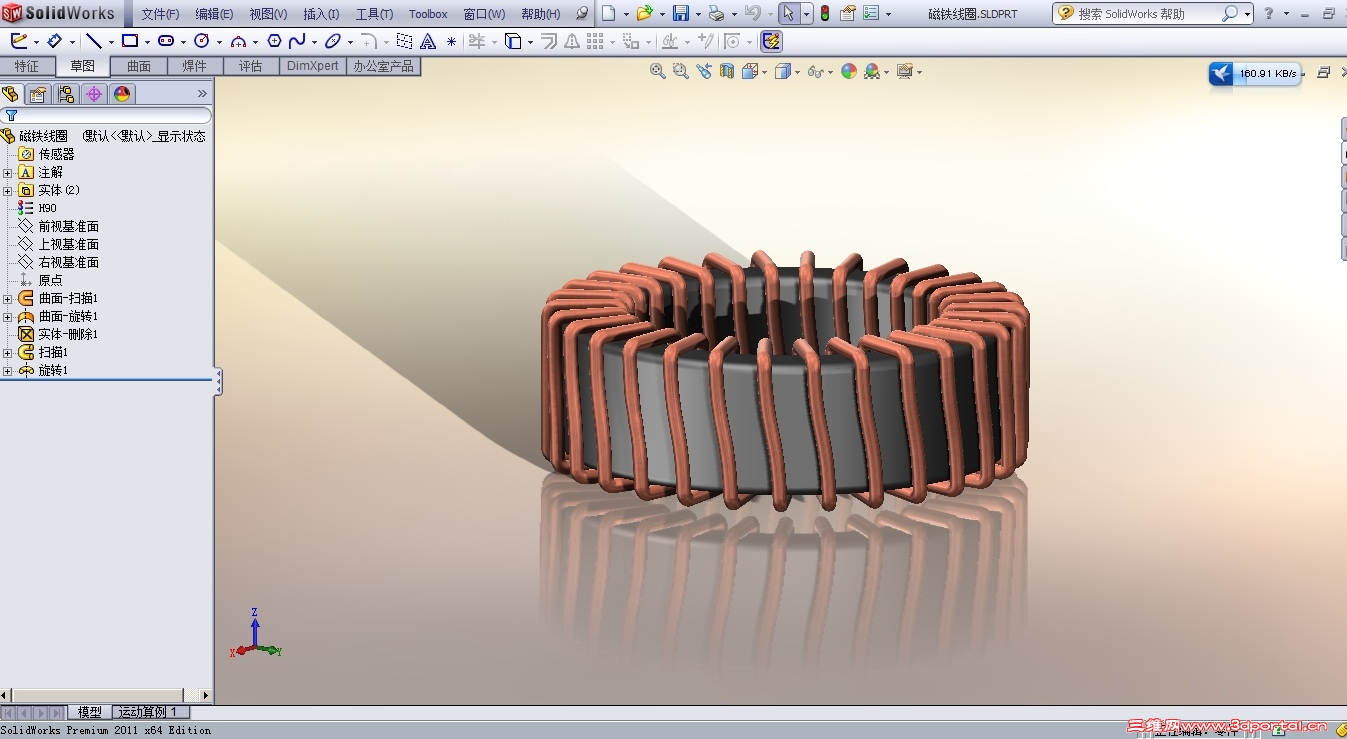1347x739 pixels.
Task: Click the sketch Text tool
Action: [428, 41]
